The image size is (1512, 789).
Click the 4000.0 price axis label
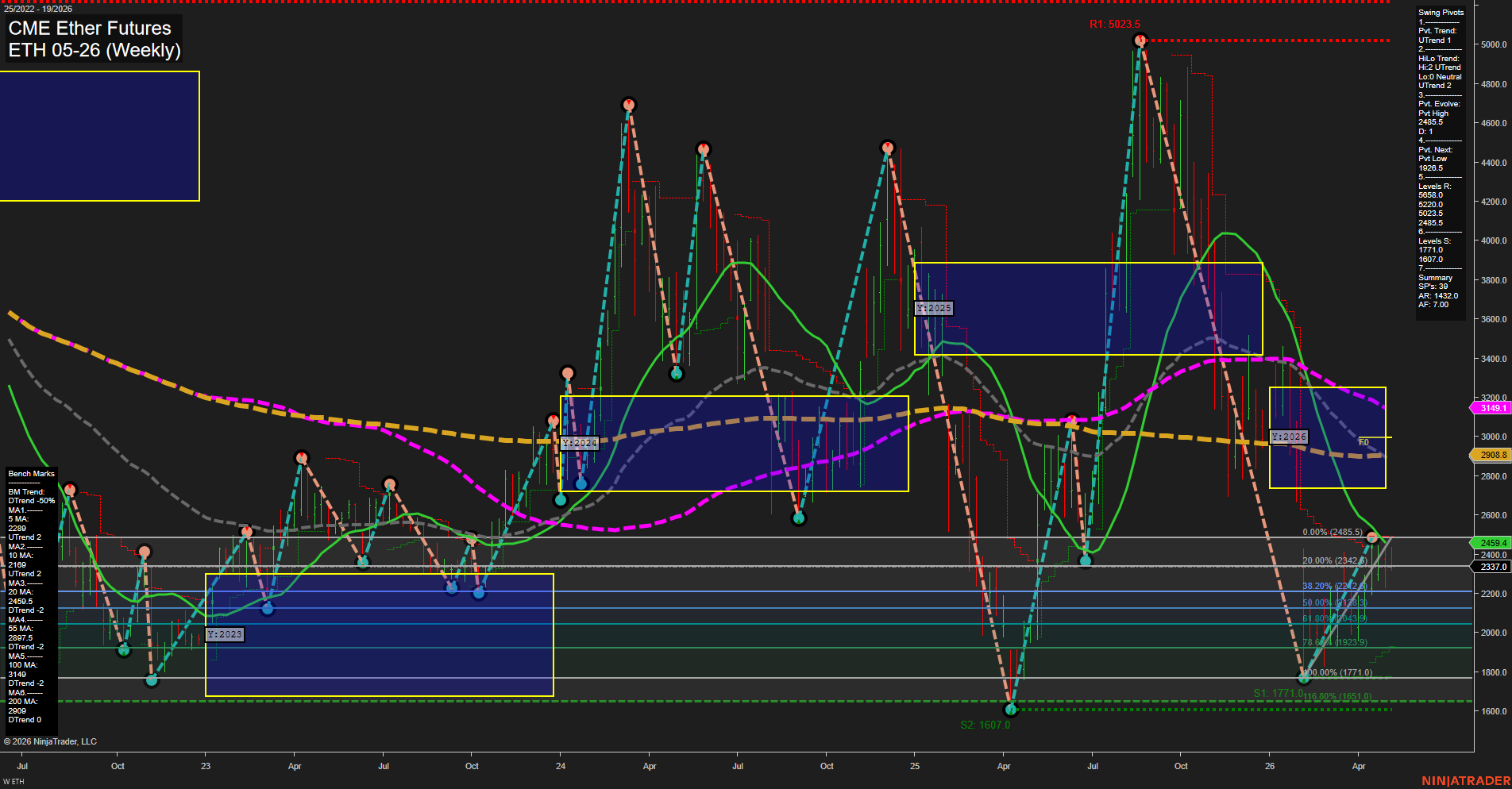(x=1494, y=241)
